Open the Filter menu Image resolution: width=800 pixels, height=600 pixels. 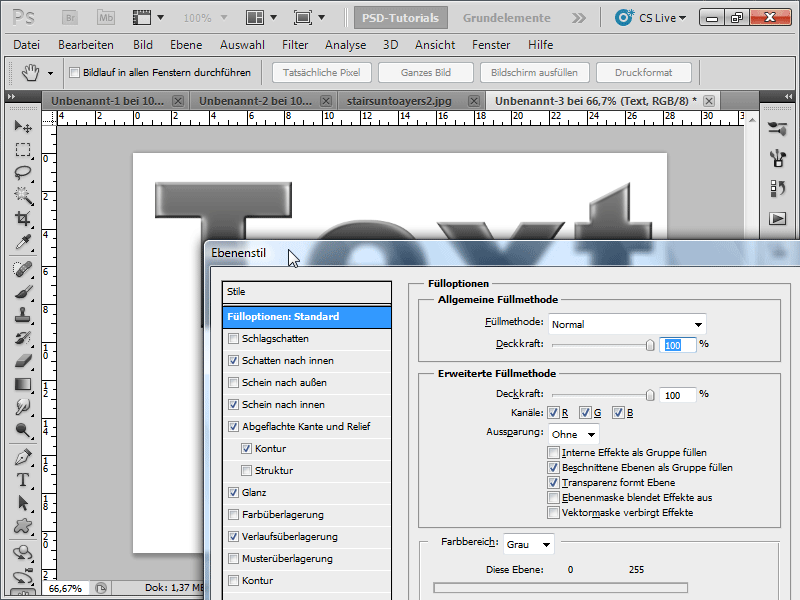coord(295,45)
